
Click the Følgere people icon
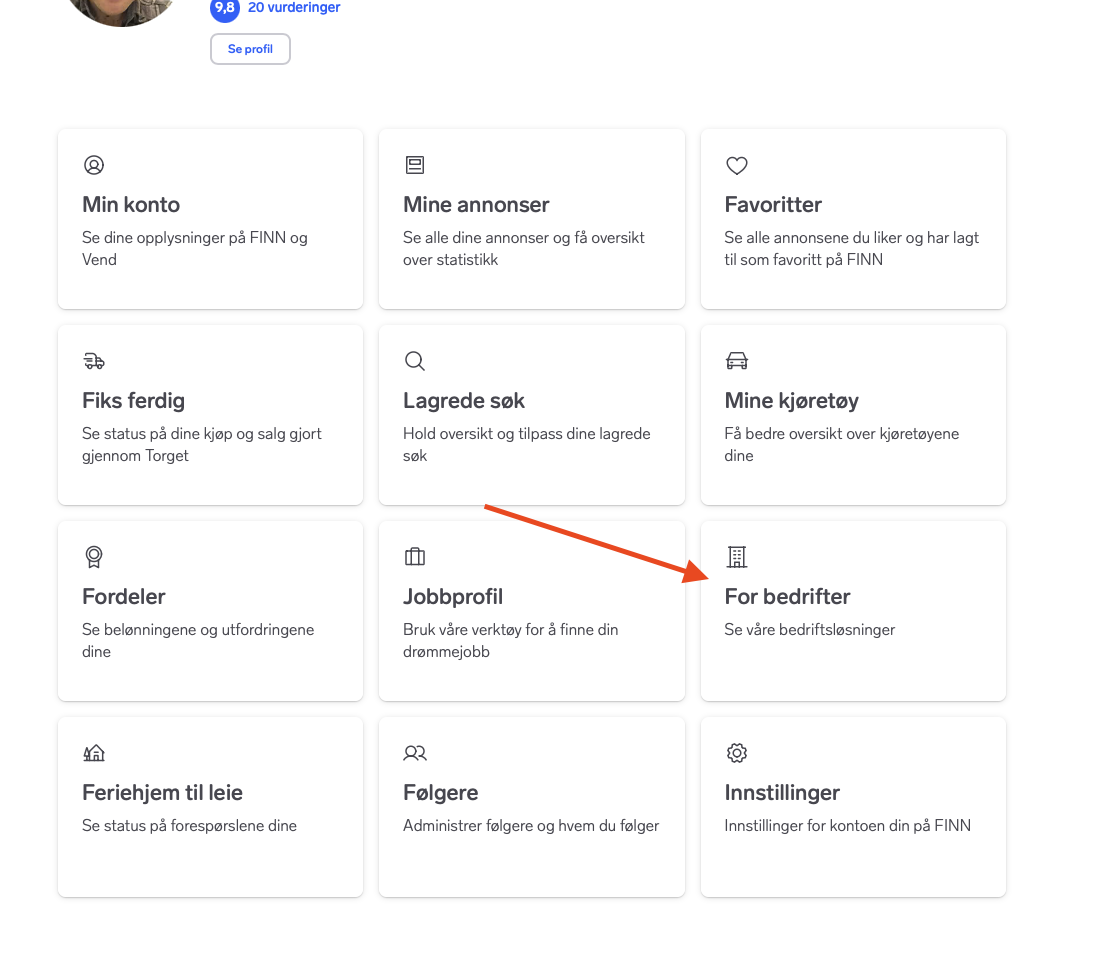click(414, 753)
